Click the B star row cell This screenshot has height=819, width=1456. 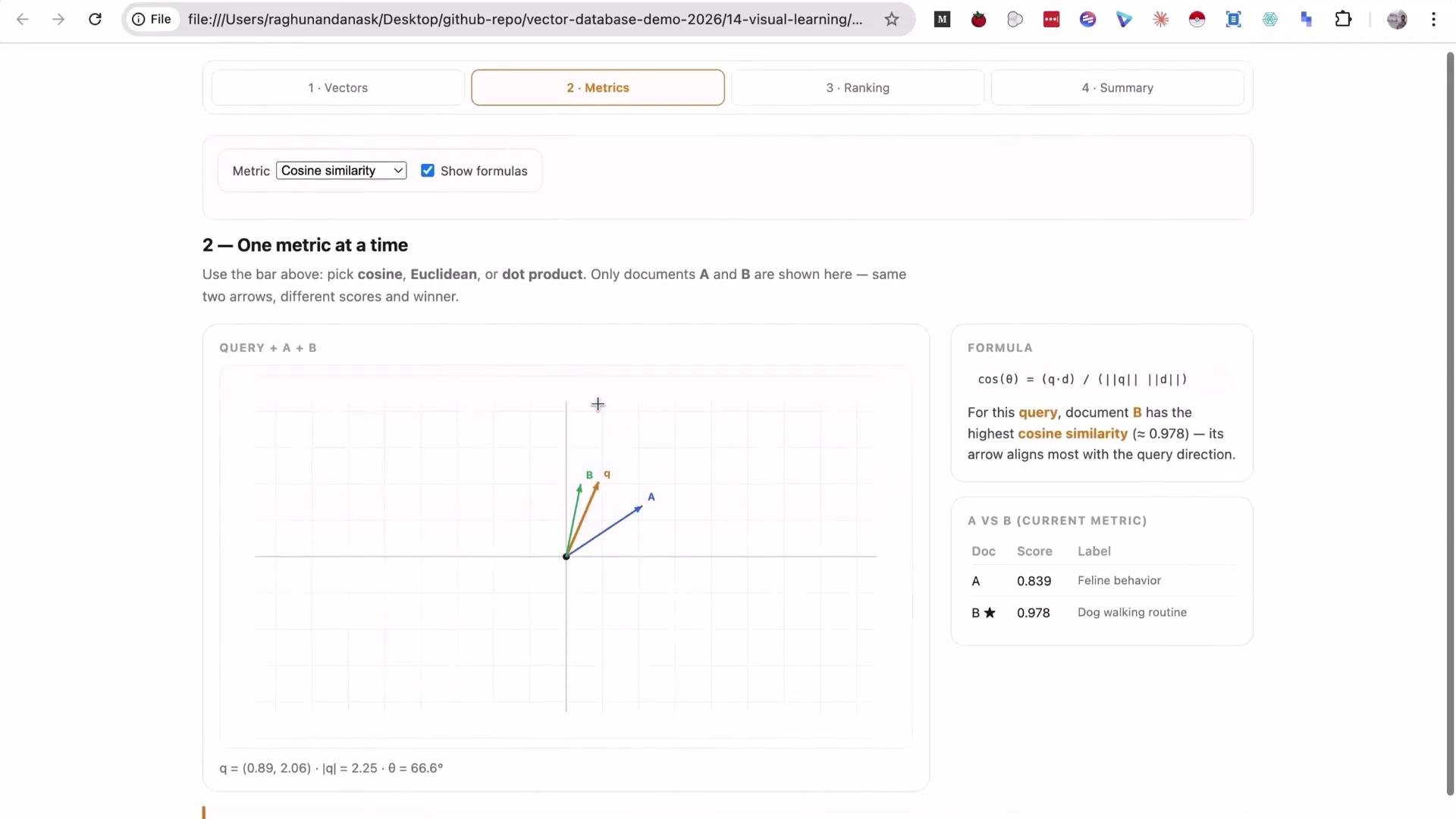point(984,613)
